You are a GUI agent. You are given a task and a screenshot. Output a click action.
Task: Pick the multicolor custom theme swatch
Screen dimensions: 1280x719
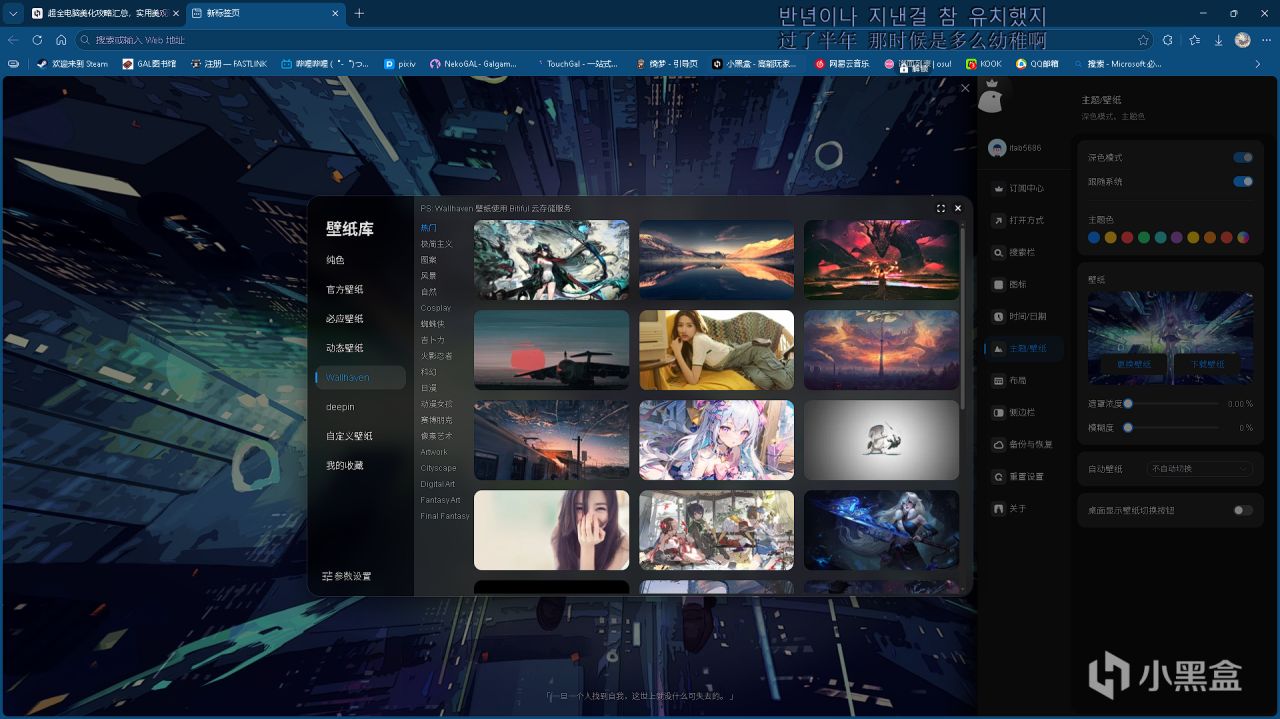[x=1243, y=237]
